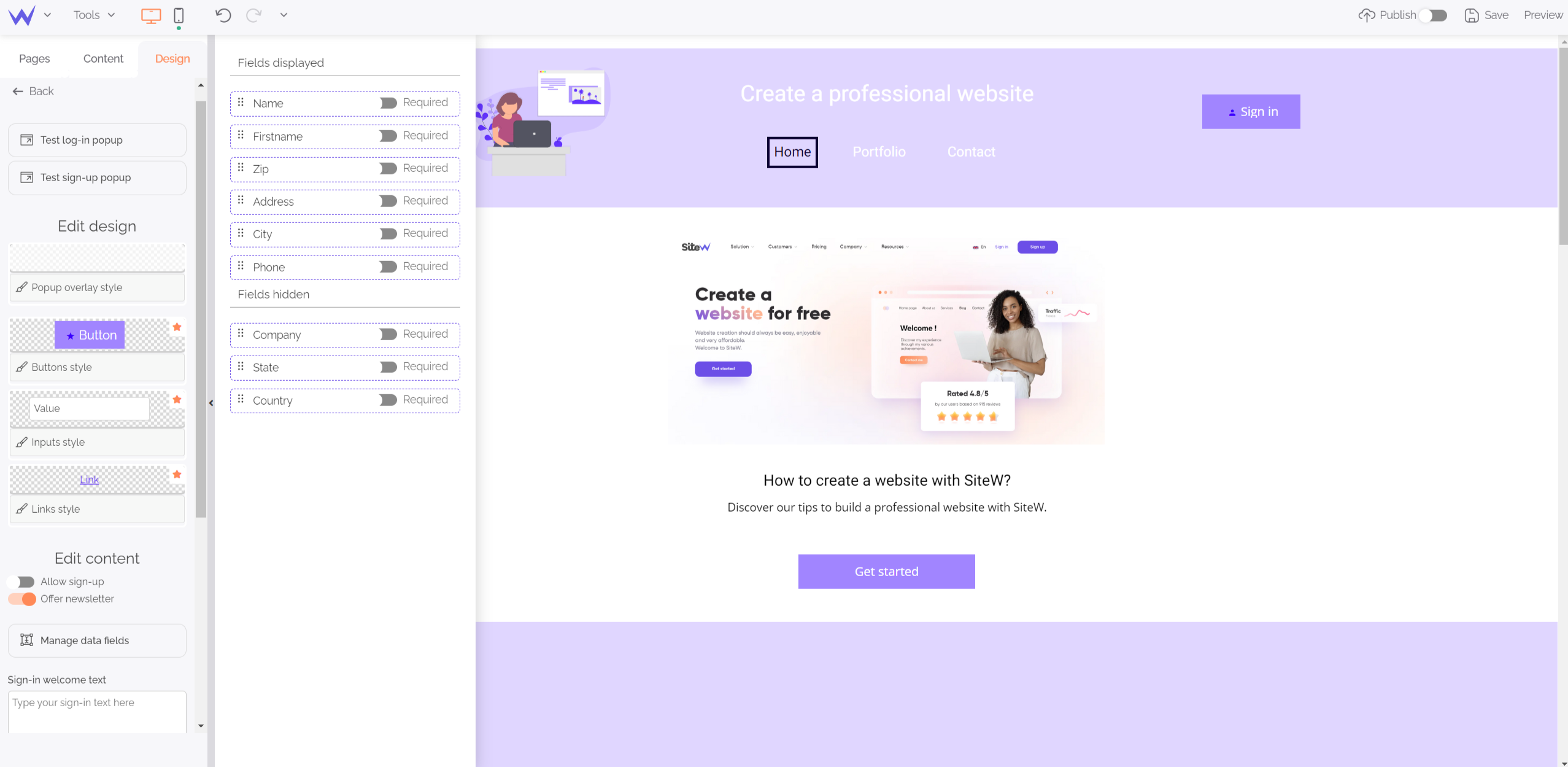This screenshot has height=767, width=1568.
Task: Click the mobile view icon
Action: [179, 15]
